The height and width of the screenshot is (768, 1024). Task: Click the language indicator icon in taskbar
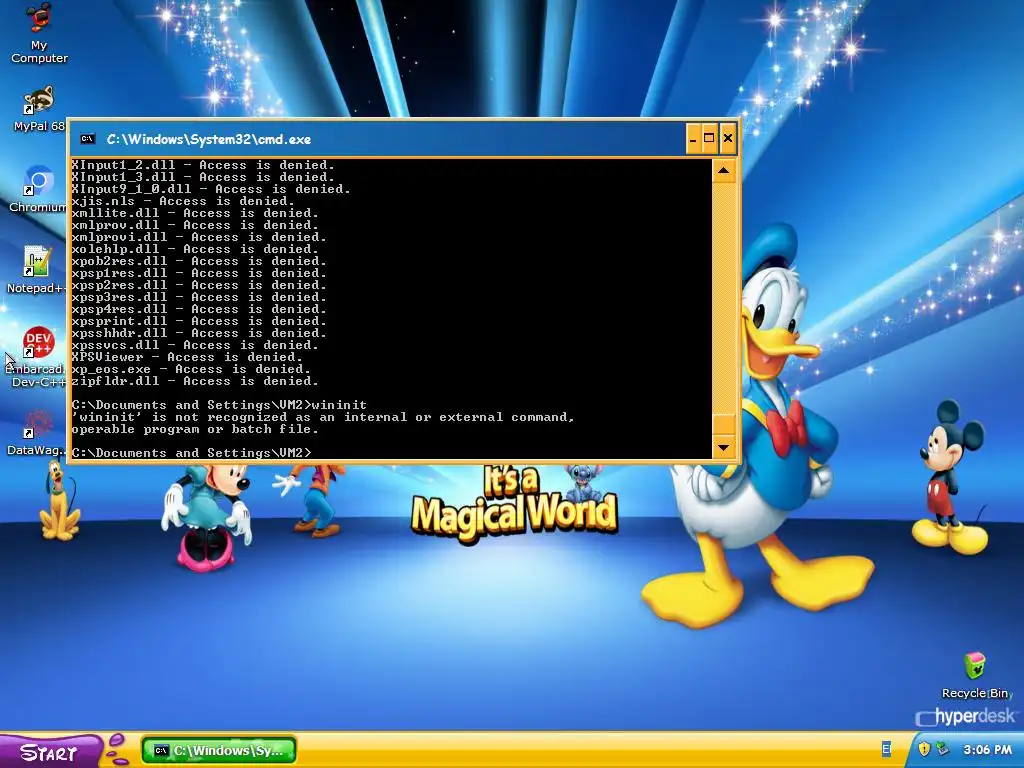[886, 749]
